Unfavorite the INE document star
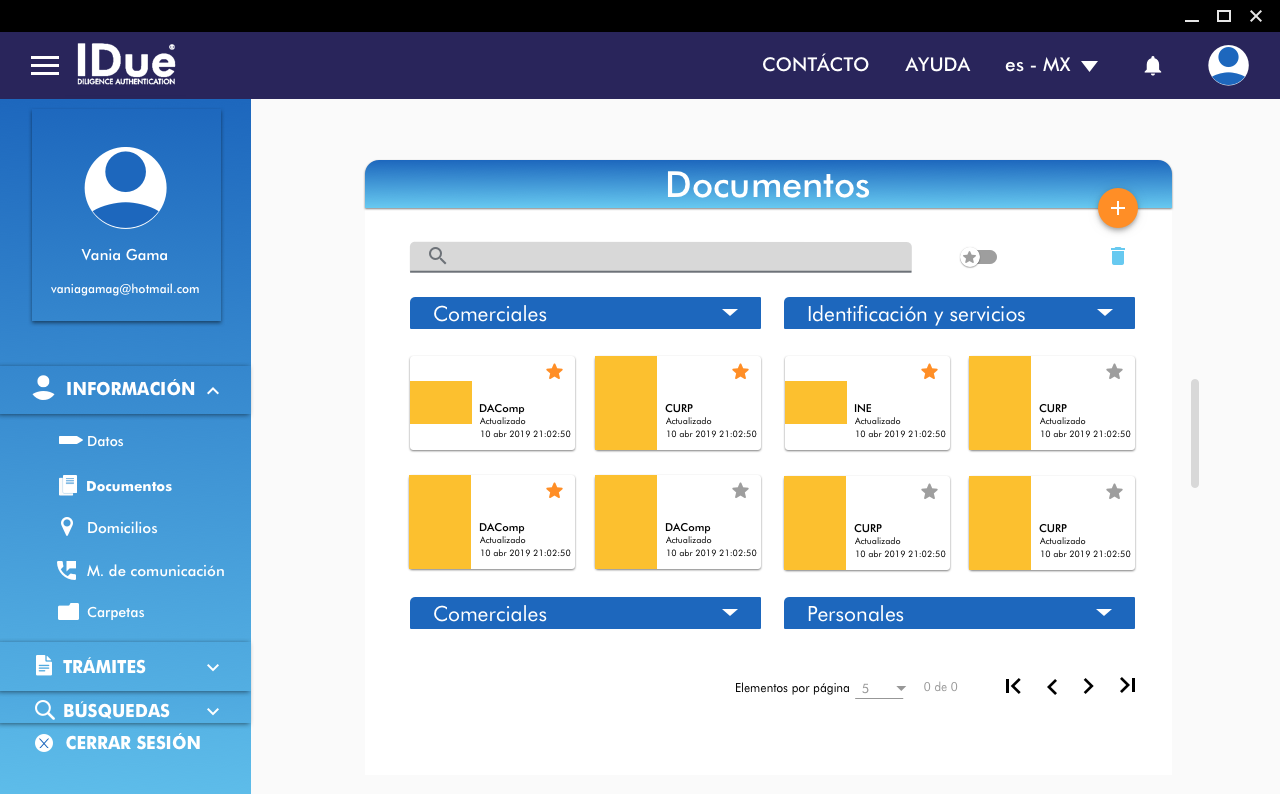Image resolution: width=1280 pixels, height=794 pixels. 929,372
